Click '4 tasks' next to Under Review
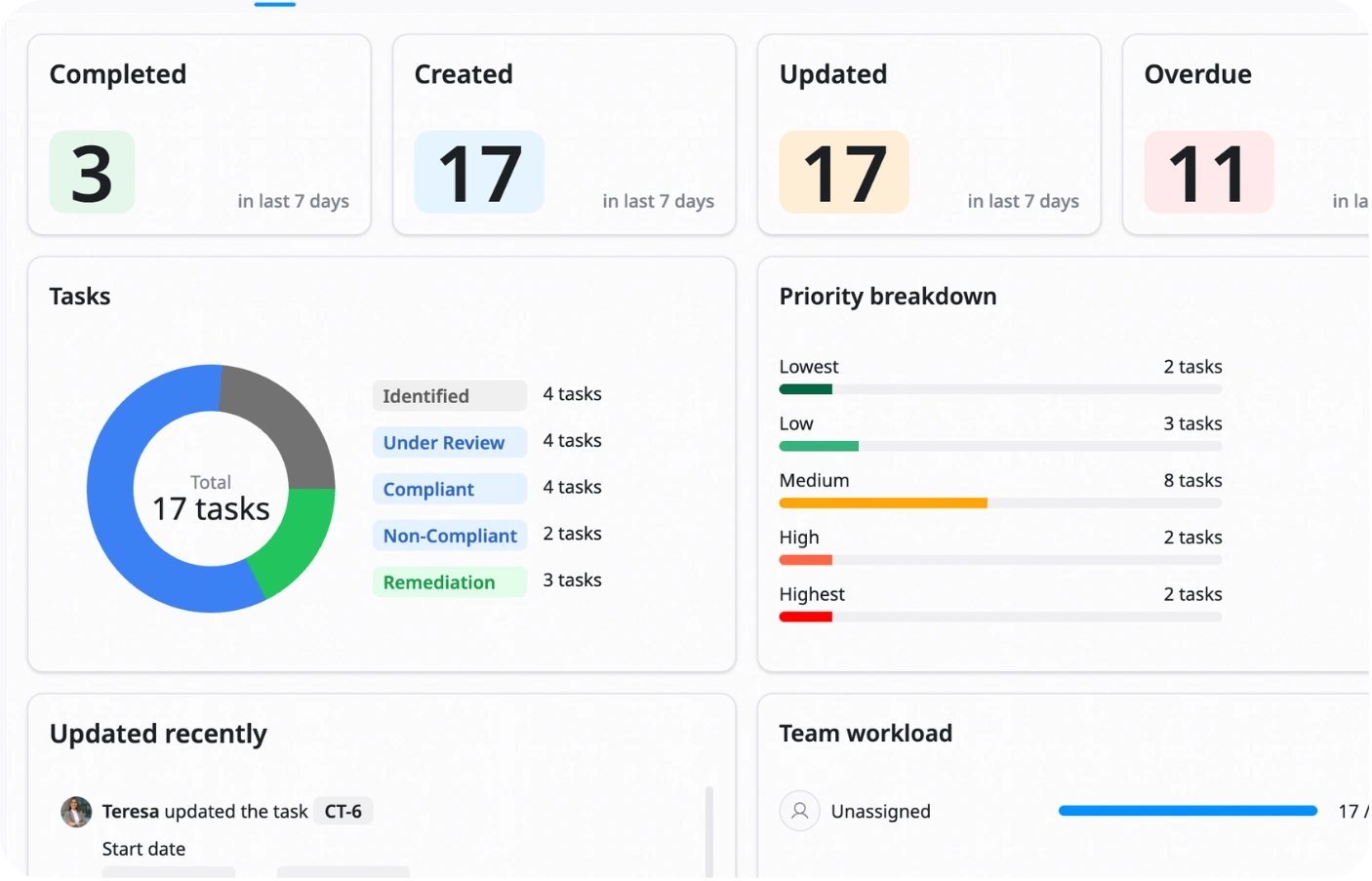Image resolution: width=1372 pixels, height=881 pixels. [x=573, y=441]
